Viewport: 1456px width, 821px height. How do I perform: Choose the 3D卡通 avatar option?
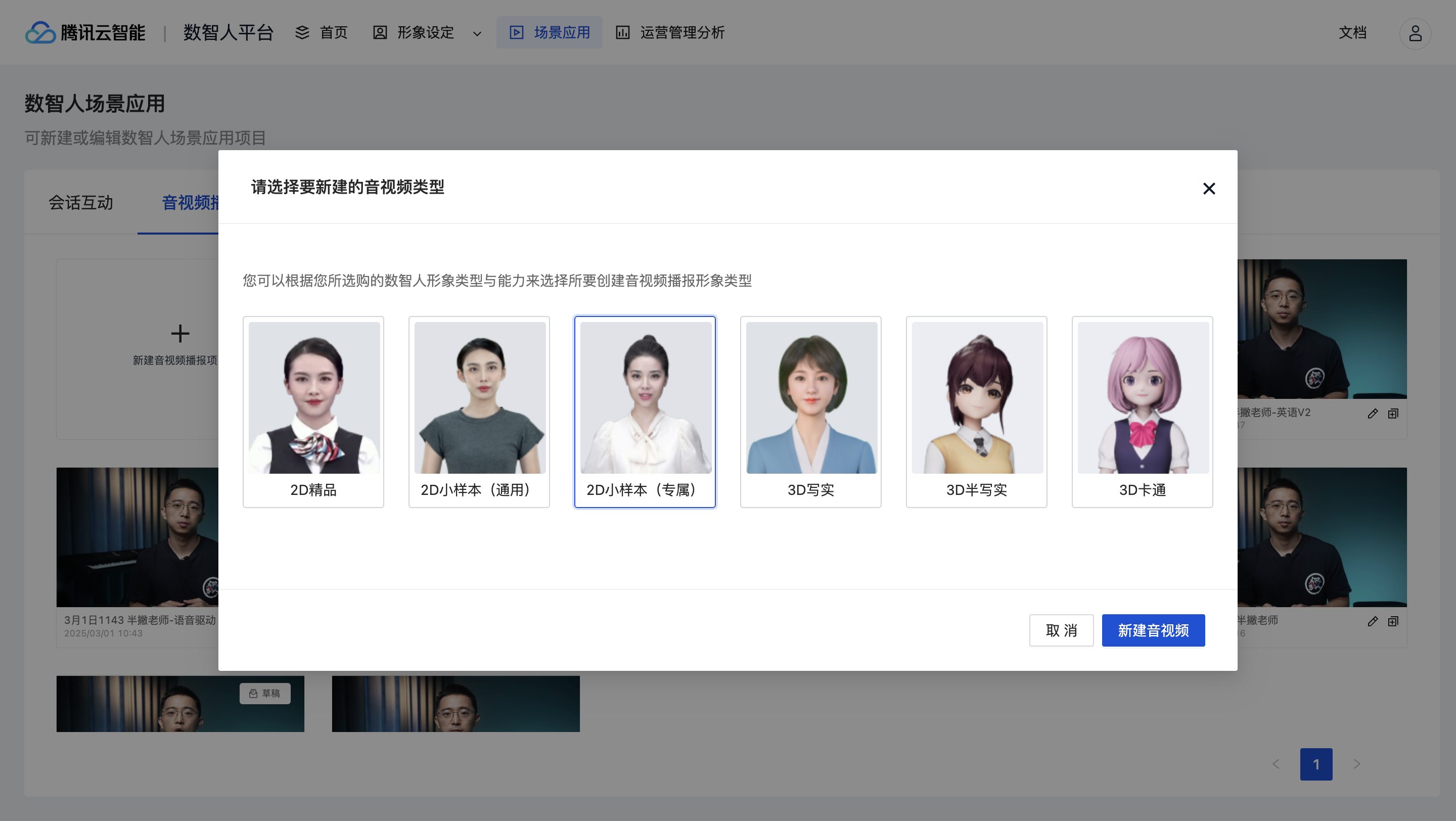(x=1143, y=412)
